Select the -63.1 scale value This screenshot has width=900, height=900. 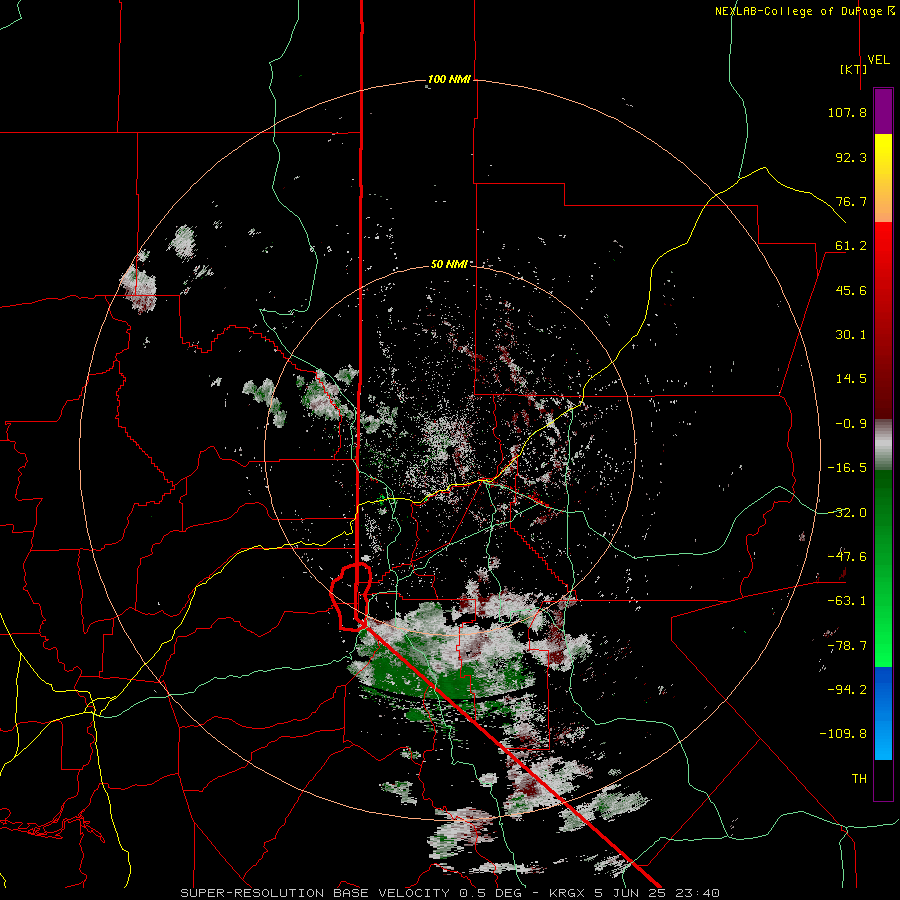(x=847, y=601)
